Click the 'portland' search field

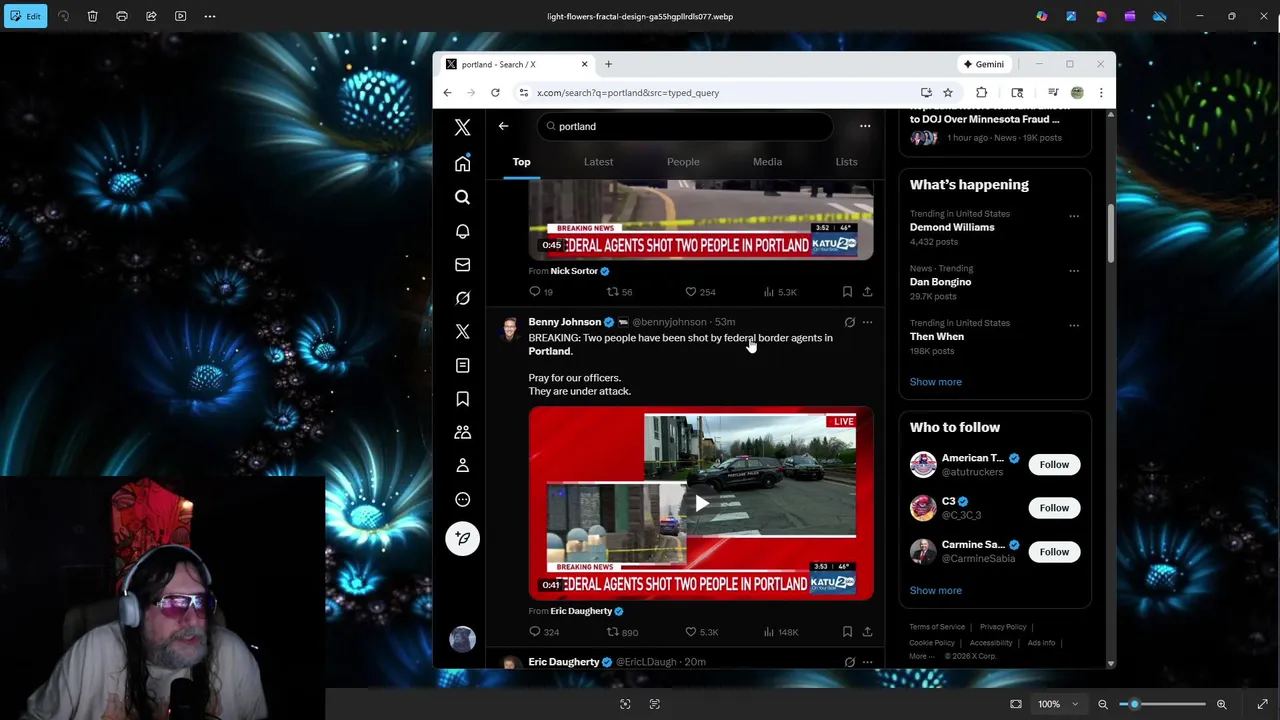point(685,126)
